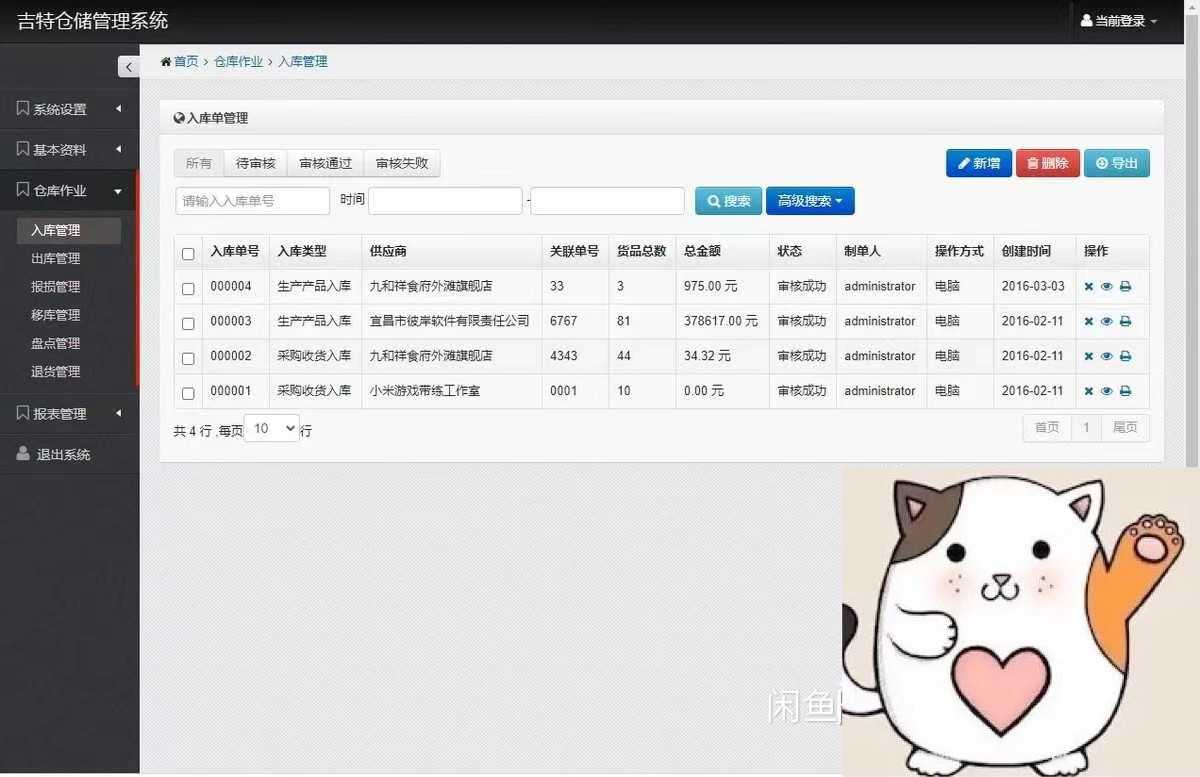This screenshot has width=1200, height=777.
Task: Click bookmark icon next to 仓库作业
Action: 23,190
